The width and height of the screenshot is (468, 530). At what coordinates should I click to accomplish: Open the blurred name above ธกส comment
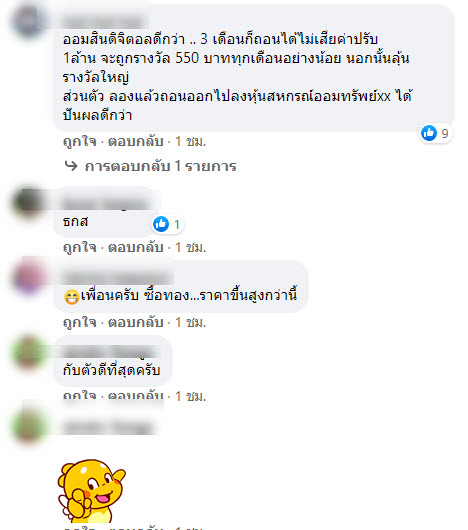106,204
